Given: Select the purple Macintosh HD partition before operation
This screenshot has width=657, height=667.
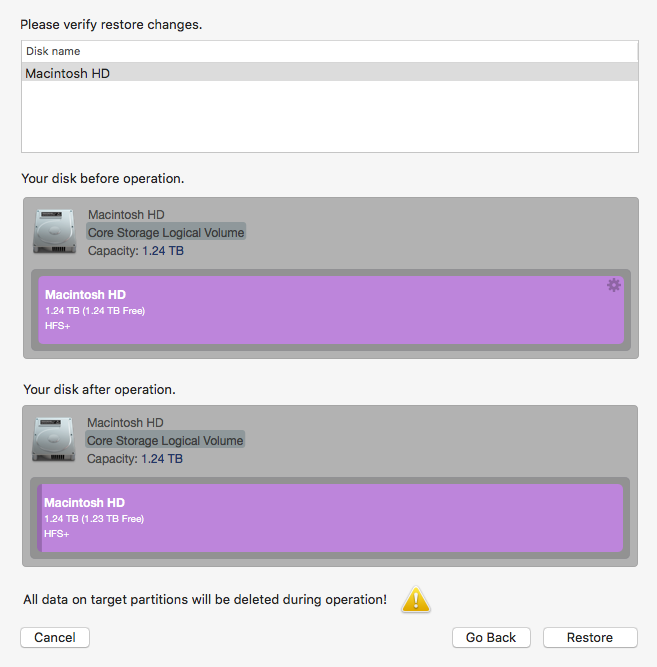Looking at the screenshot, I should click(331, 310).
